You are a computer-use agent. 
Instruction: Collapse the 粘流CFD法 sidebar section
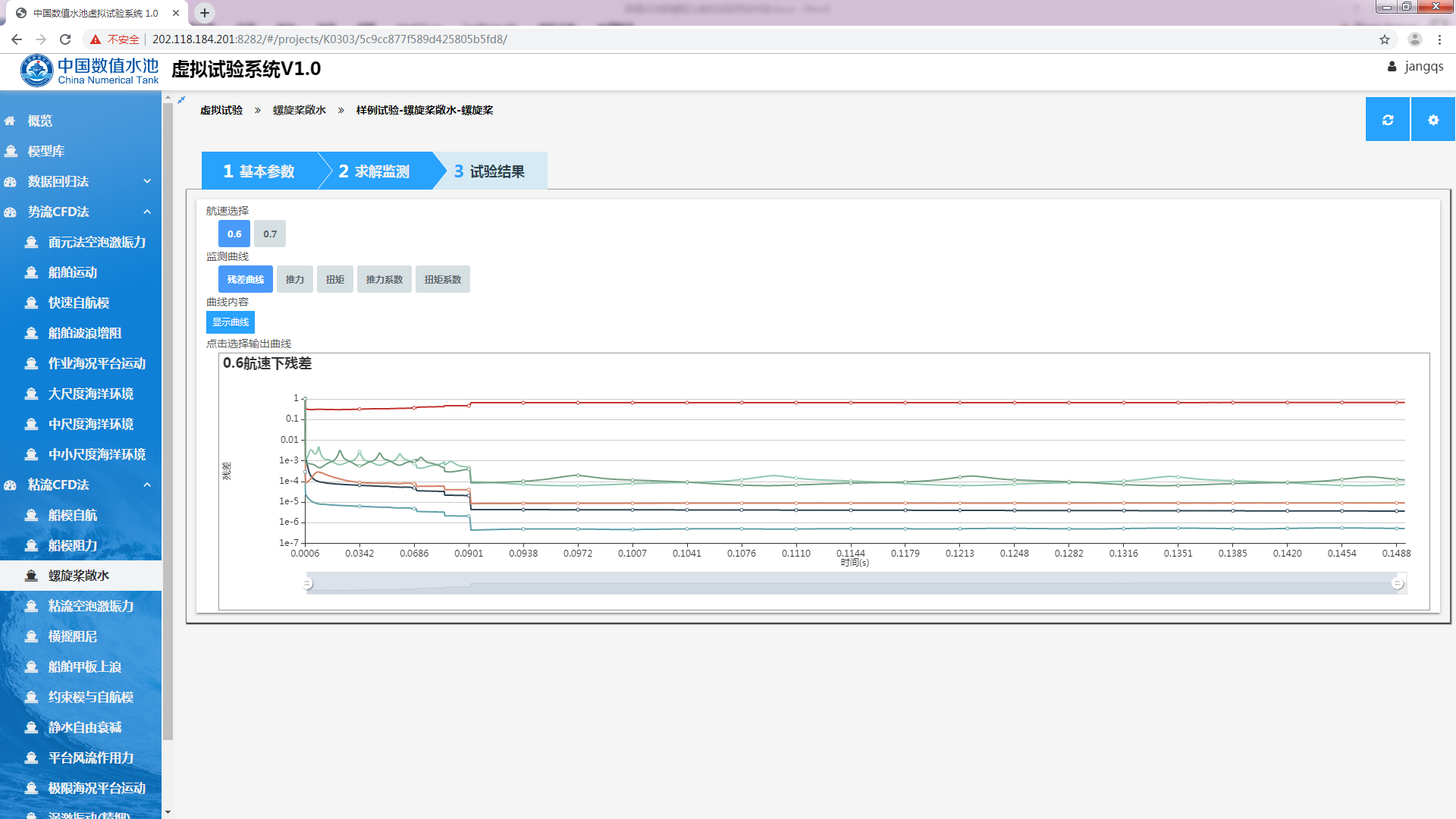(147, 485)
